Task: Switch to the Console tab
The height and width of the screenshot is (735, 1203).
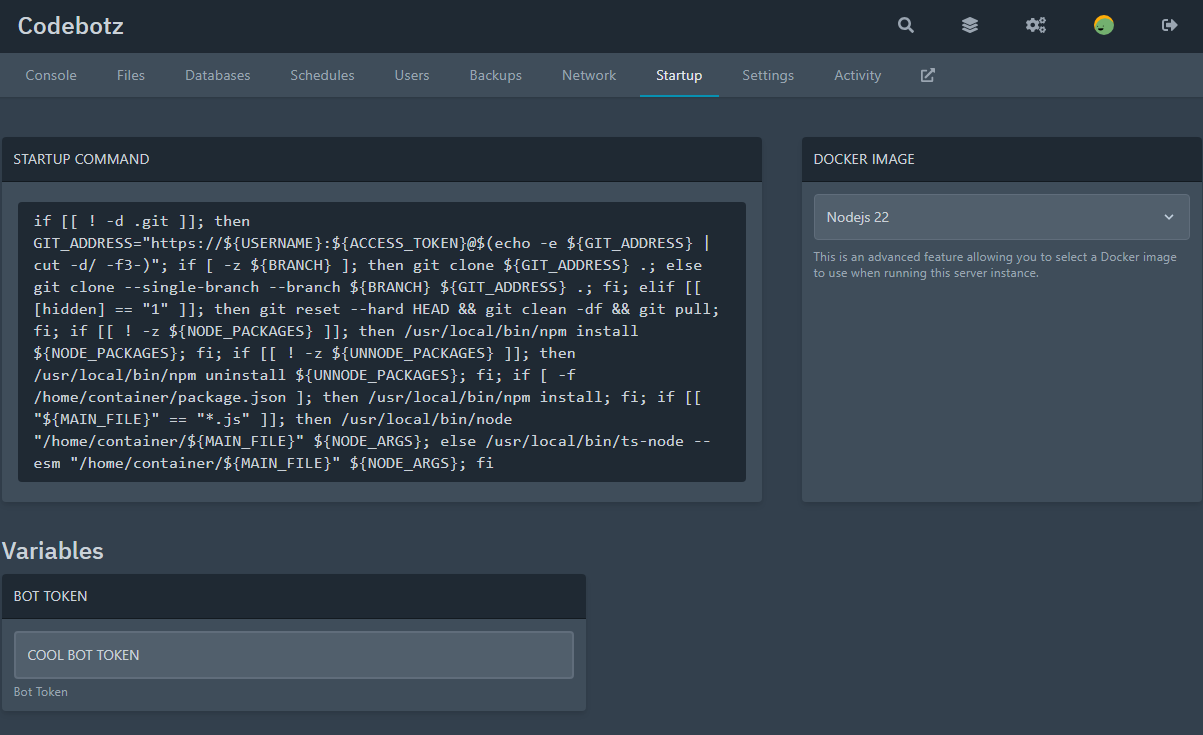Action: pos(51,75)
